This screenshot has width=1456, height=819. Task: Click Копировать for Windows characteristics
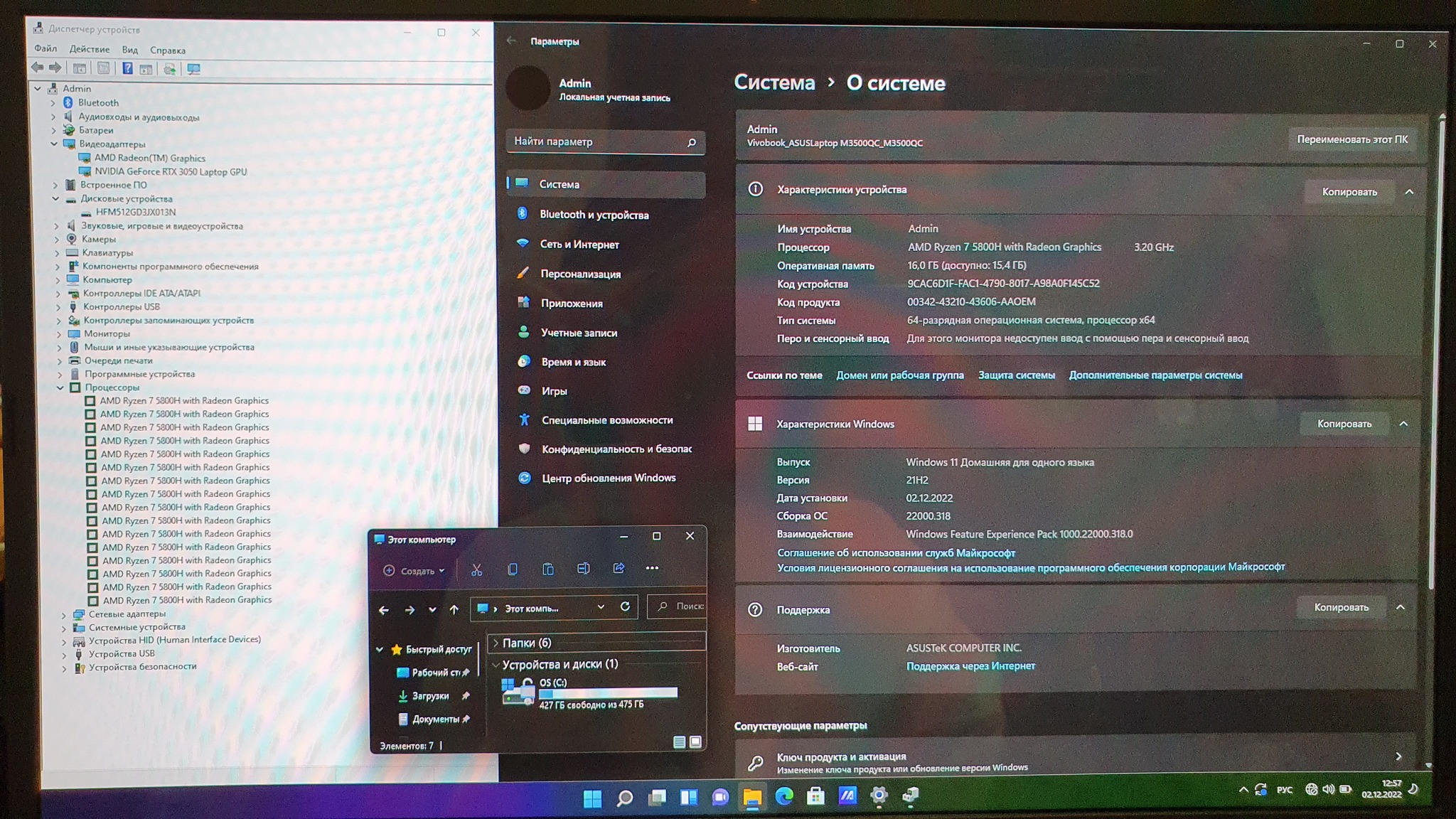(1344, 424)
